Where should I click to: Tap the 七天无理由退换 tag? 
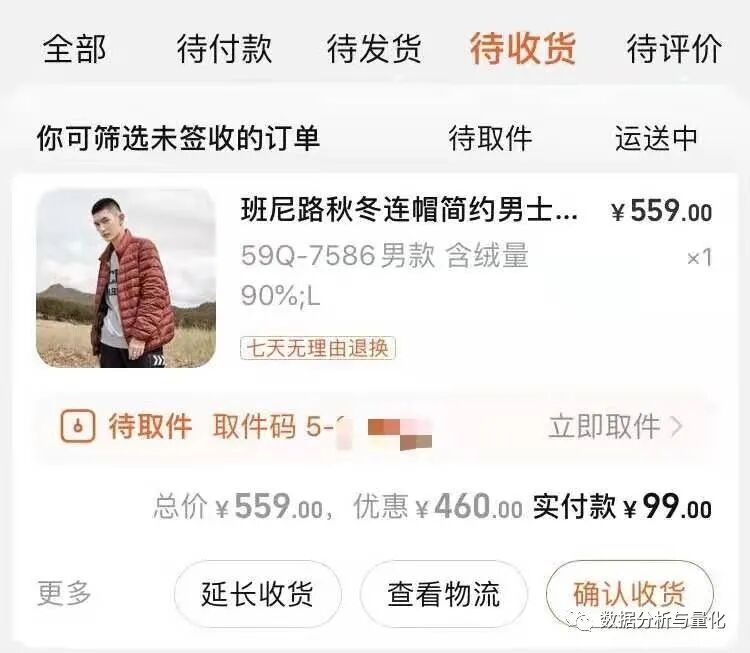[318, 348]
